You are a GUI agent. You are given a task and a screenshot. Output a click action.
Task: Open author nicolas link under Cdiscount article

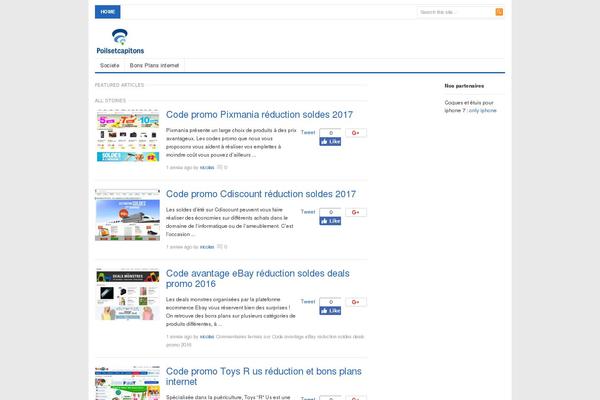pyautogui.click(x=207, y=247)
